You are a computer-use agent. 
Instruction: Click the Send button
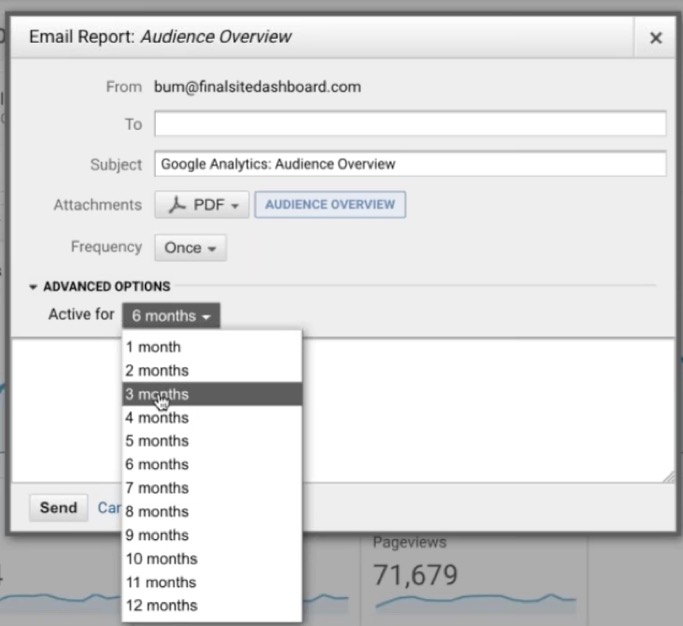tap(58, 508)
